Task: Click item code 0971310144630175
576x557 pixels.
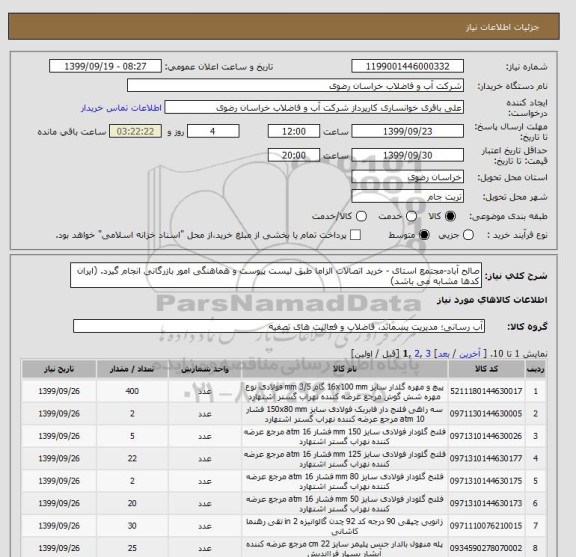Action: click(x=486, y=481)
